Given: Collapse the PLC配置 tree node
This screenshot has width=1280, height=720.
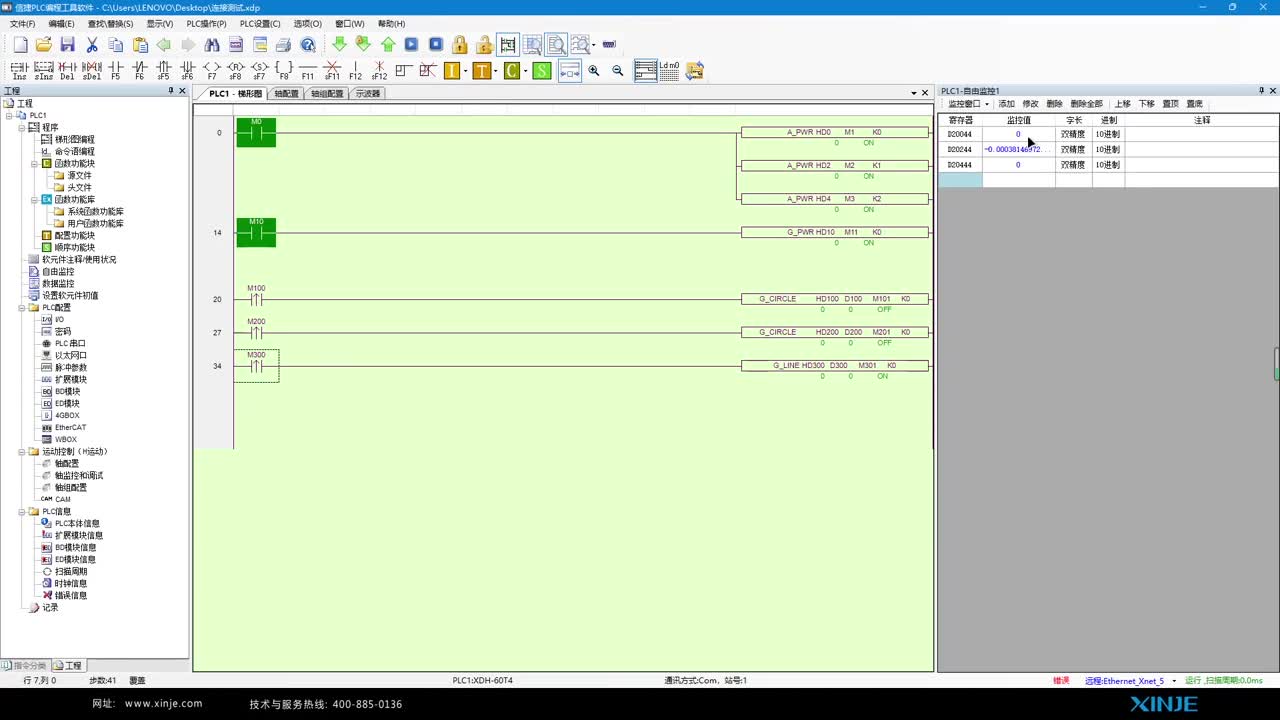Looking at the screenshot, I should [x=22, y=307].
